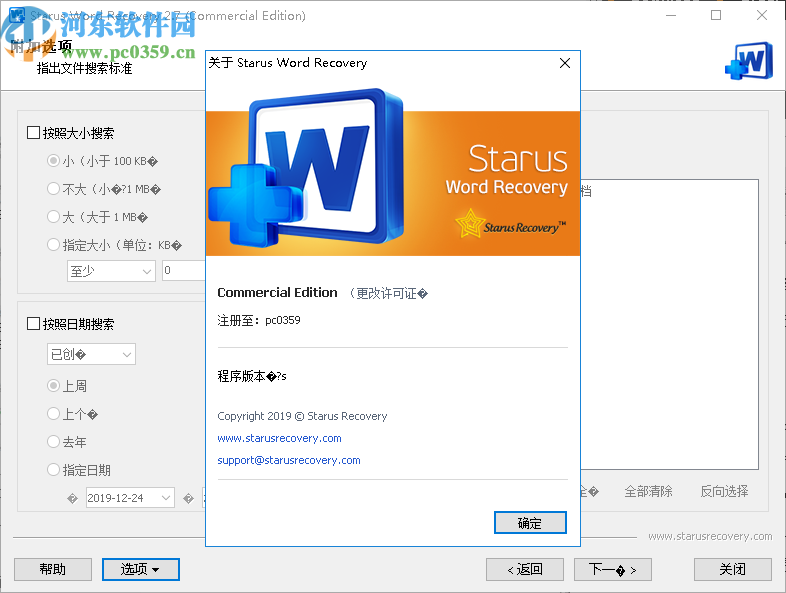Viewport: 786px width, 593px height.
Task: Click the size value field showing 0
Action: (183, 271)
